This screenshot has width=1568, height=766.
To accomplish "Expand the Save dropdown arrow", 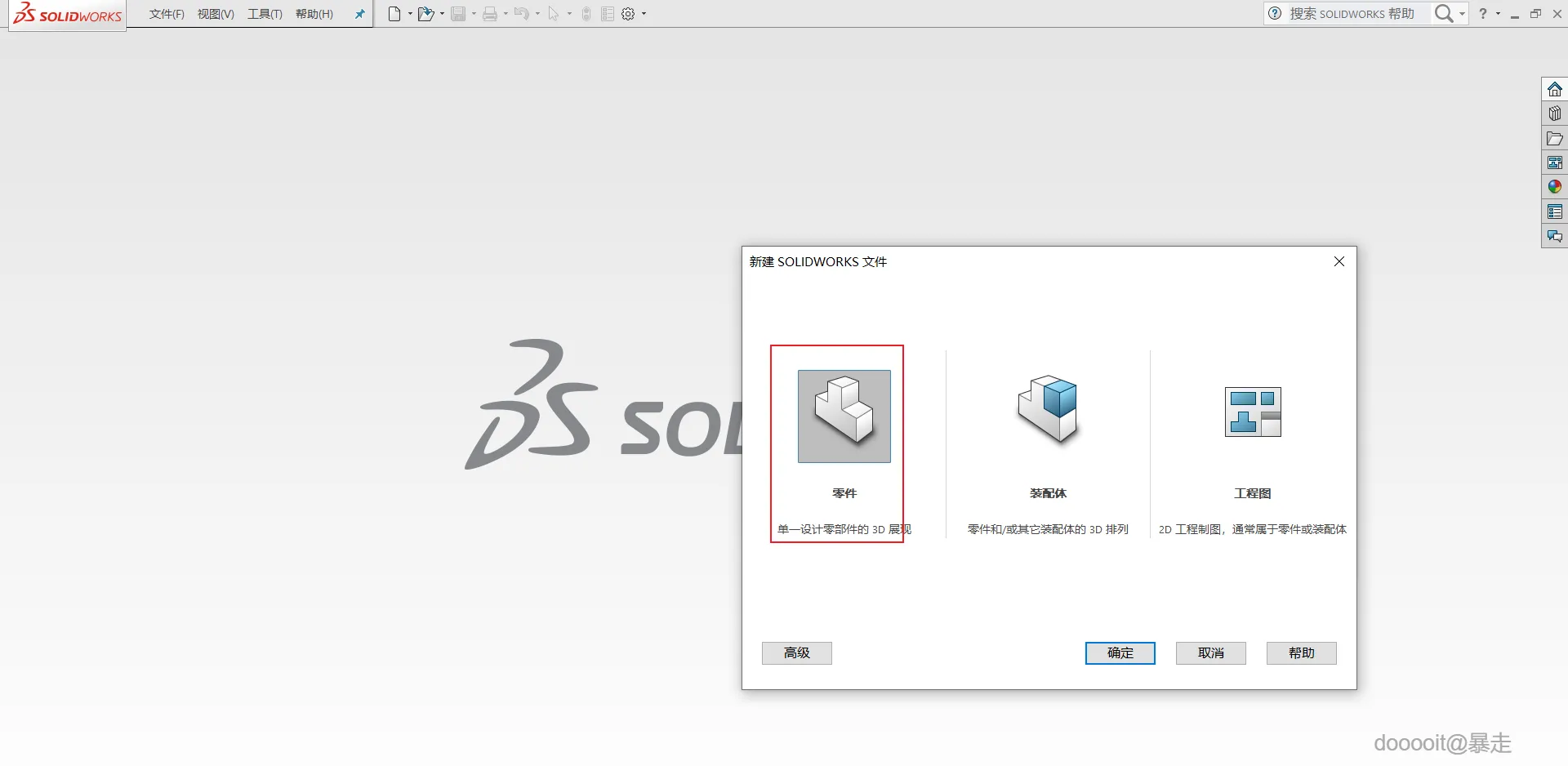I will coord(474,14).
